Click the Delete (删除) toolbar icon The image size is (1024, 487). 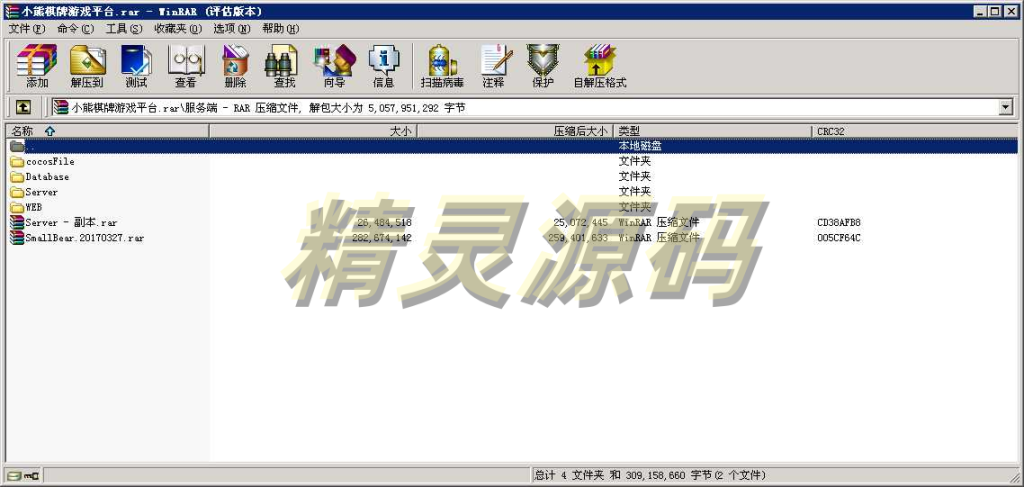235,66
